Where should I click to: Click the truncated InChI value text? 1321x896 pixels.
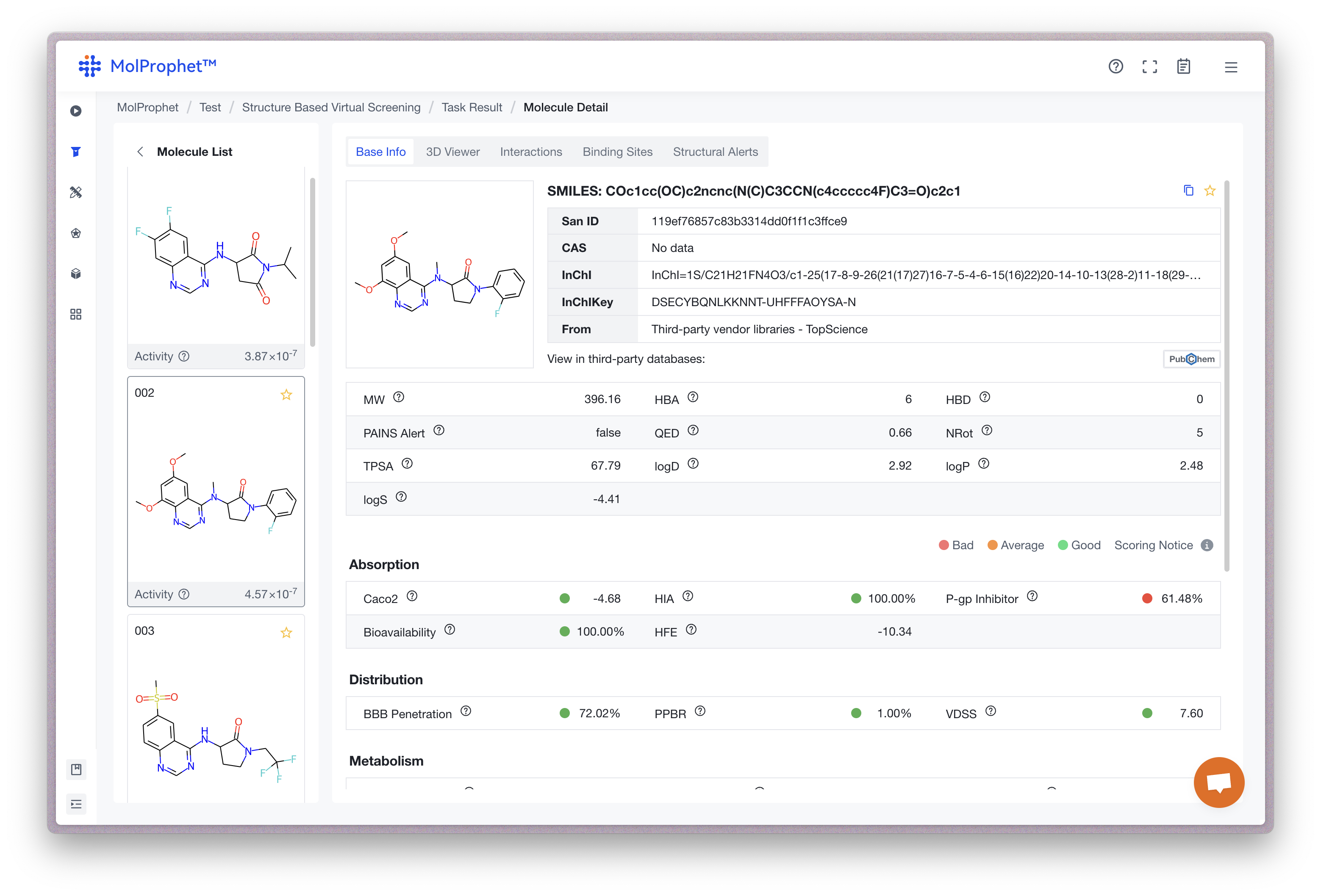tap(926, 275)
